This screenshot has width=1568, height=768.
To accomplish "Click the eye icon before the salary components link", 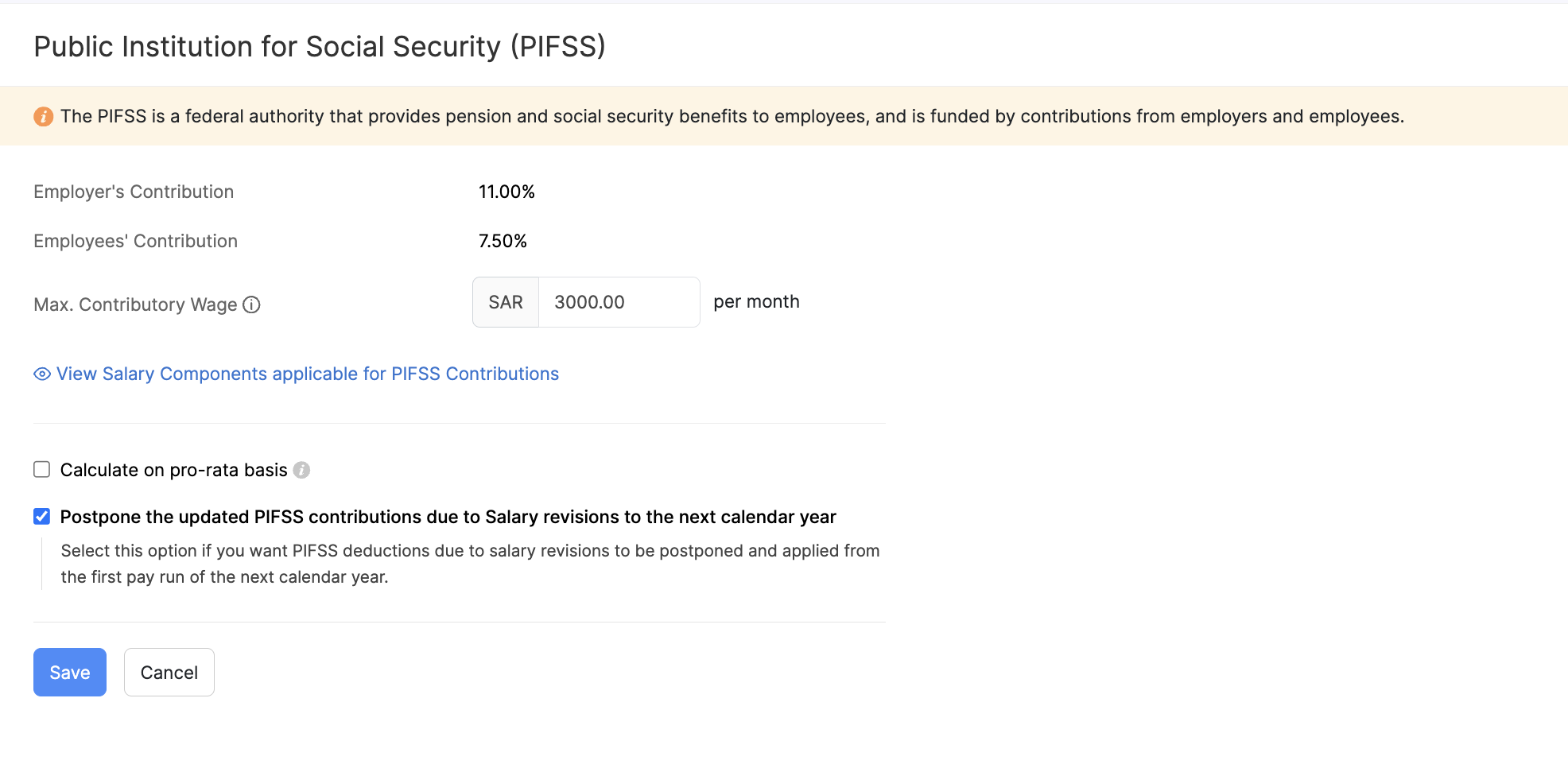I will pos(41,374).
